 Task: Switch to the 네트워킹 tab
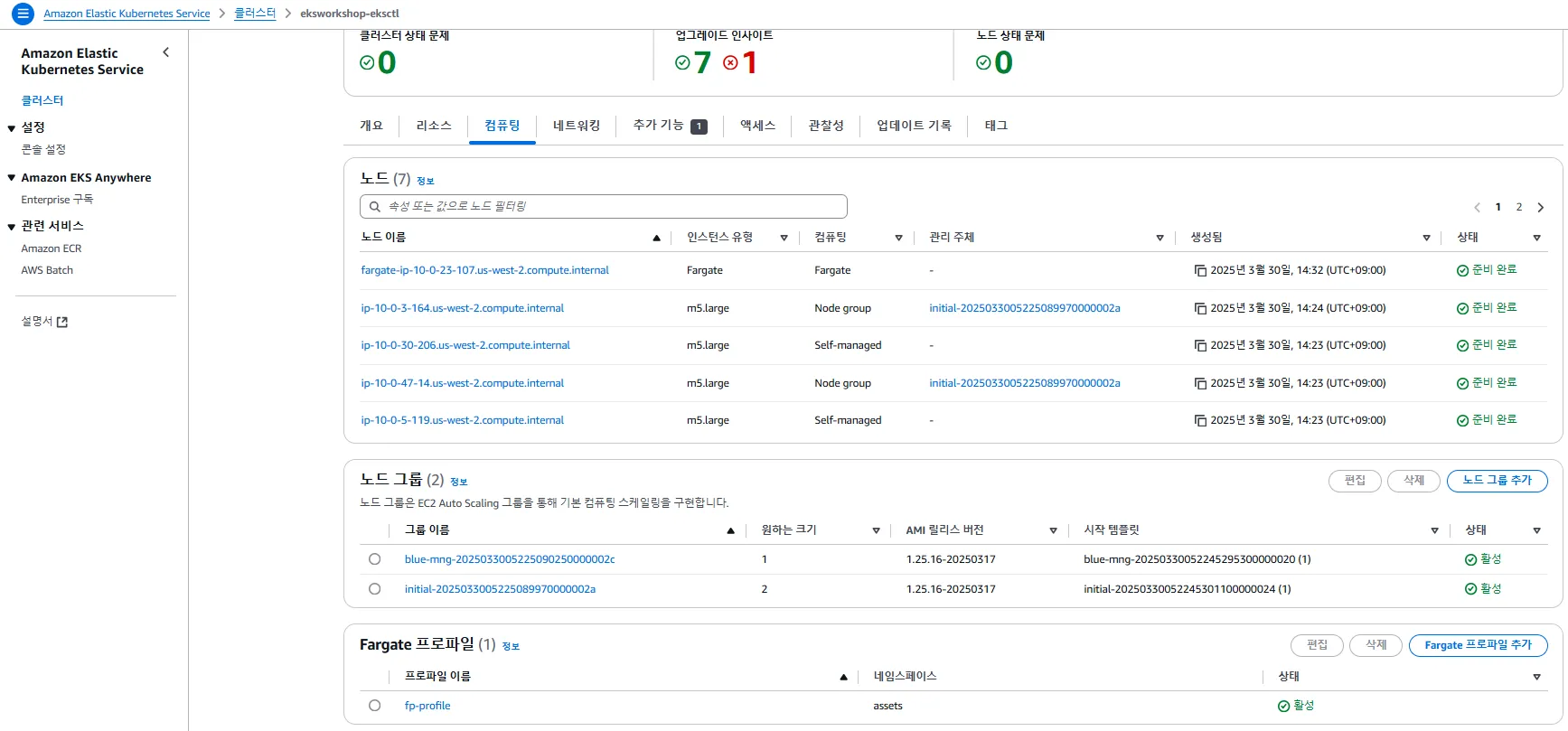click(x=577, y=126)
